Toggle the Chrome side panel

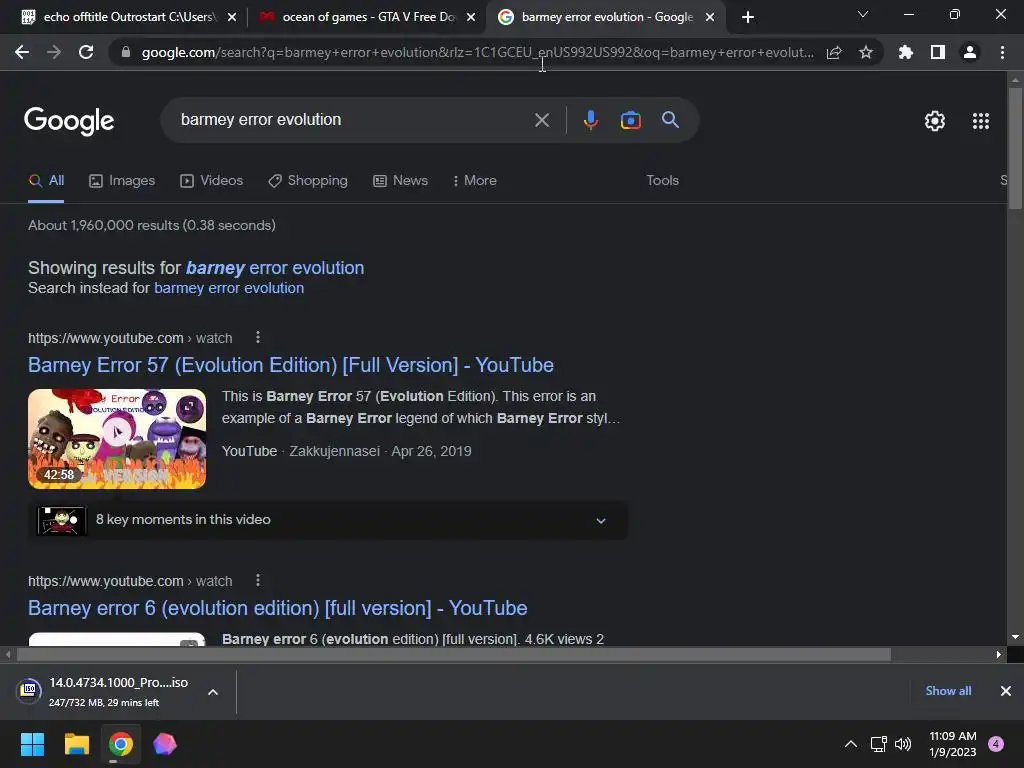[938, 52]
